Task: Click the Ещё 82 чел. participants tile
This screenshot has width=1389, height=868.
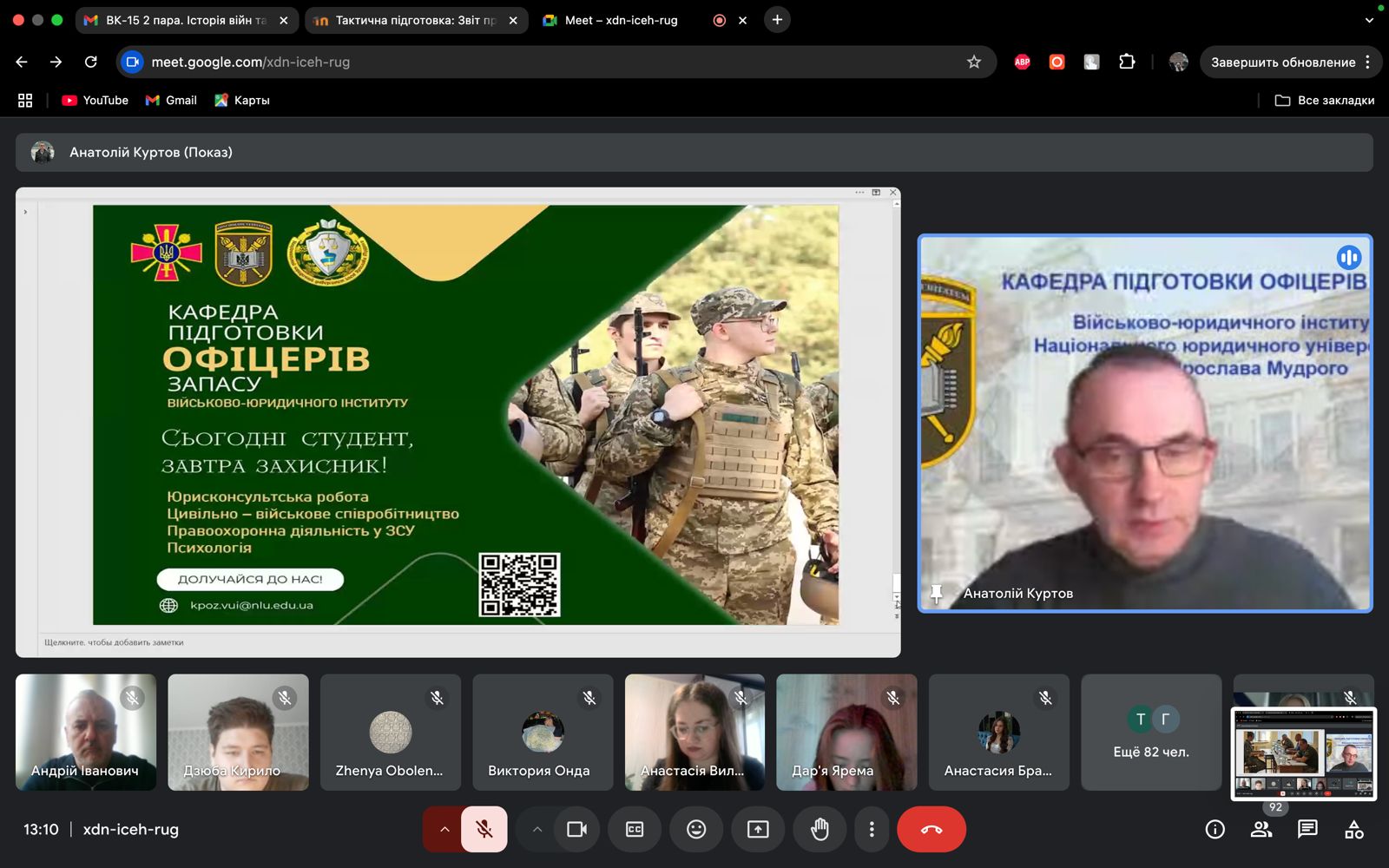Action: (1151, 733)
